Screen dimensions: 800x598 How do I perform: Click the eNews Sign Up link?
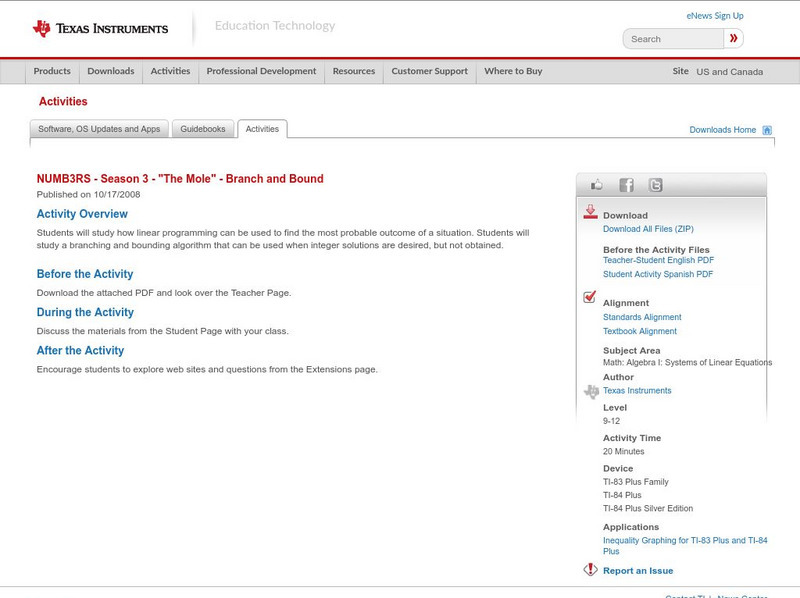pos(715,16)
